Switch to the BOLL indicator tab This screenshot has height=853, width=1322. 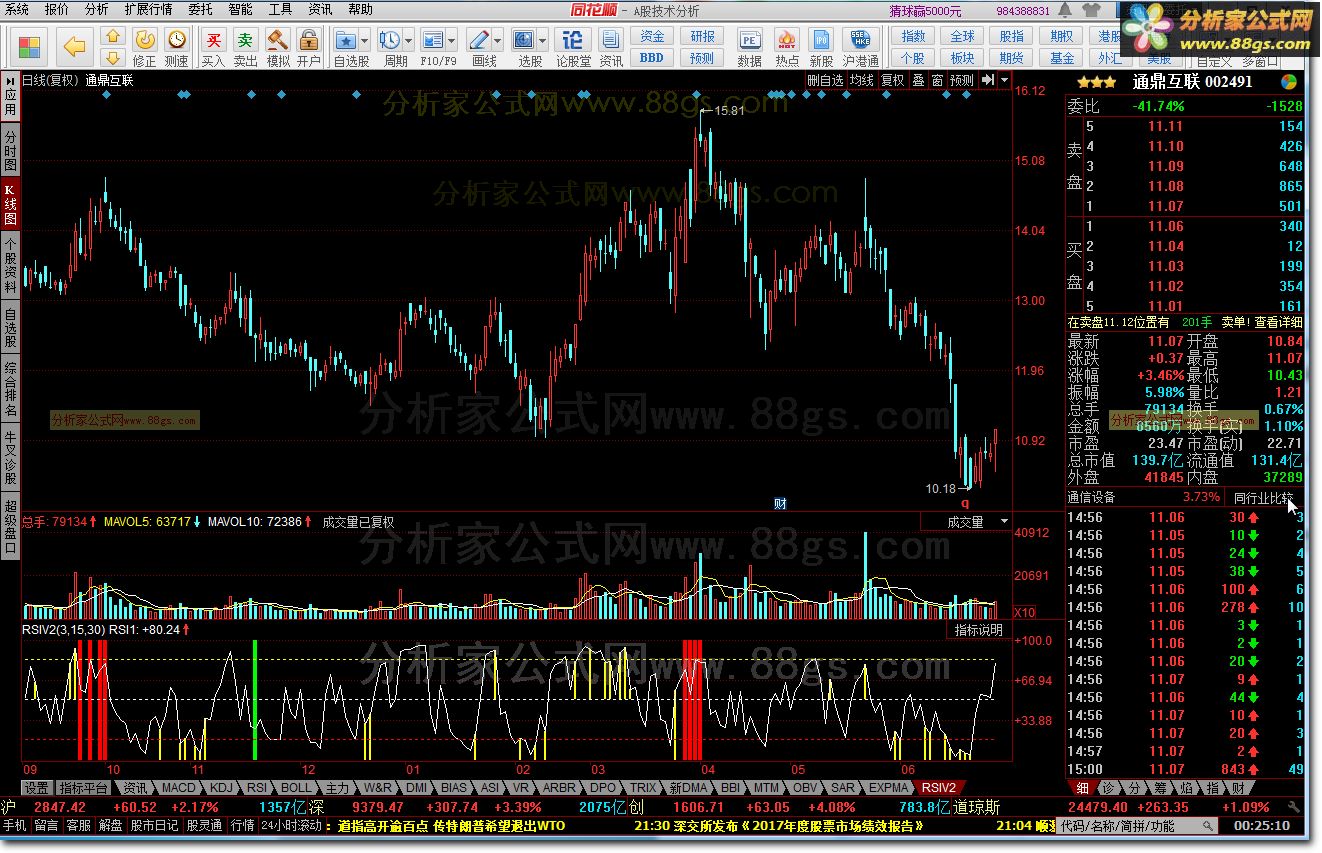296,788
